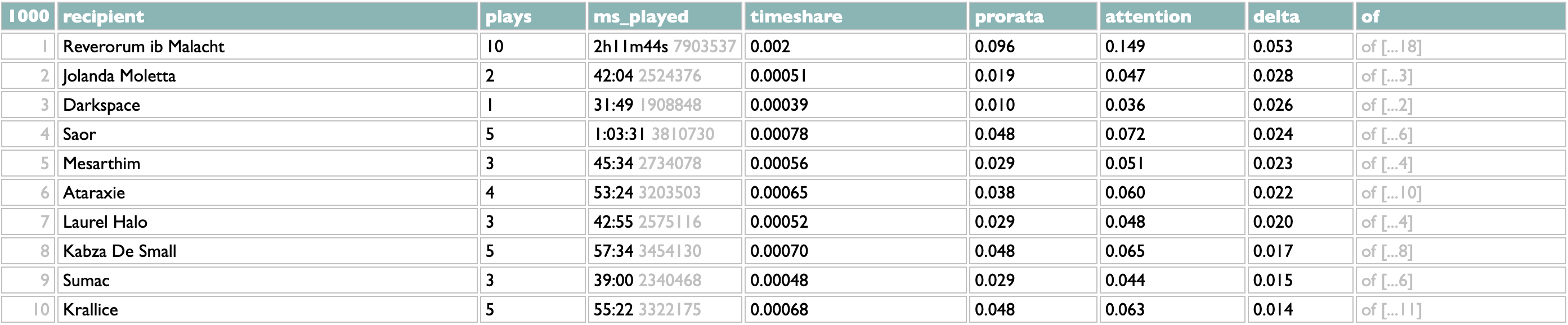Sort by the recipient column header
Image resolution: width=1568 pixels, height=325 pixels.
pos(267,16)
